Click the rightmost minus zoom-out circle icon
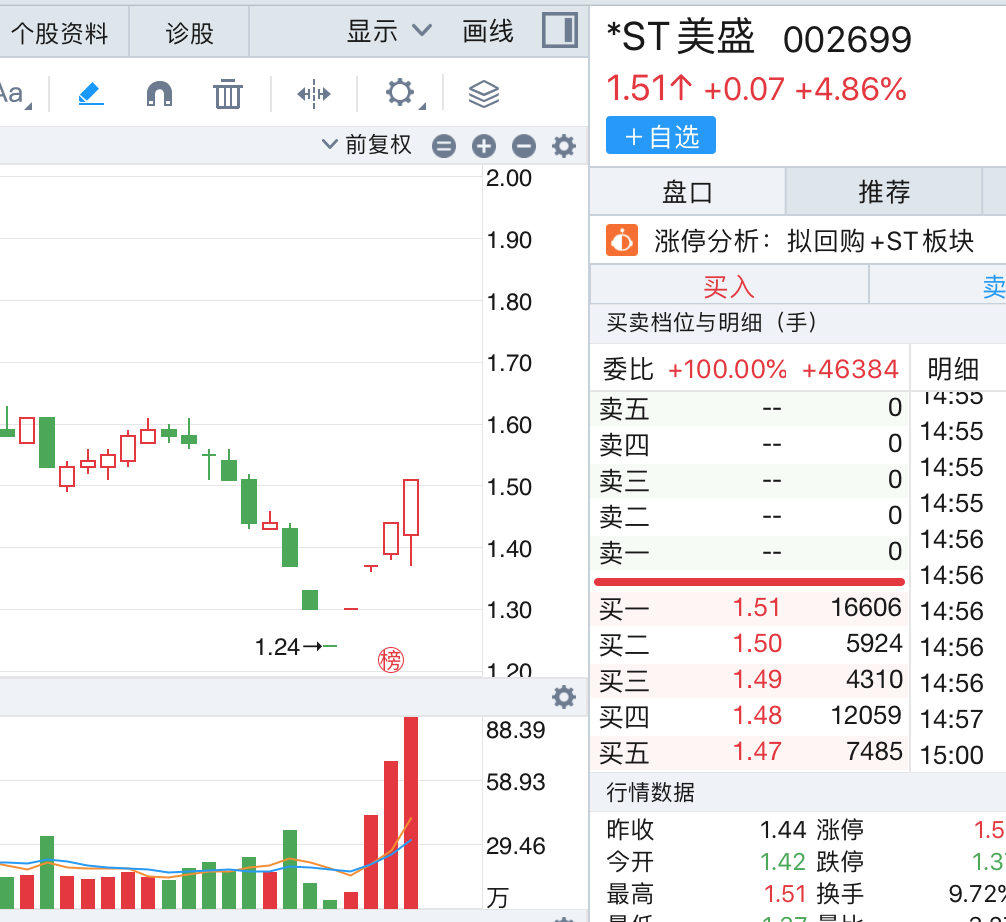Screen dimensions: 1006x922 (524, 146)
